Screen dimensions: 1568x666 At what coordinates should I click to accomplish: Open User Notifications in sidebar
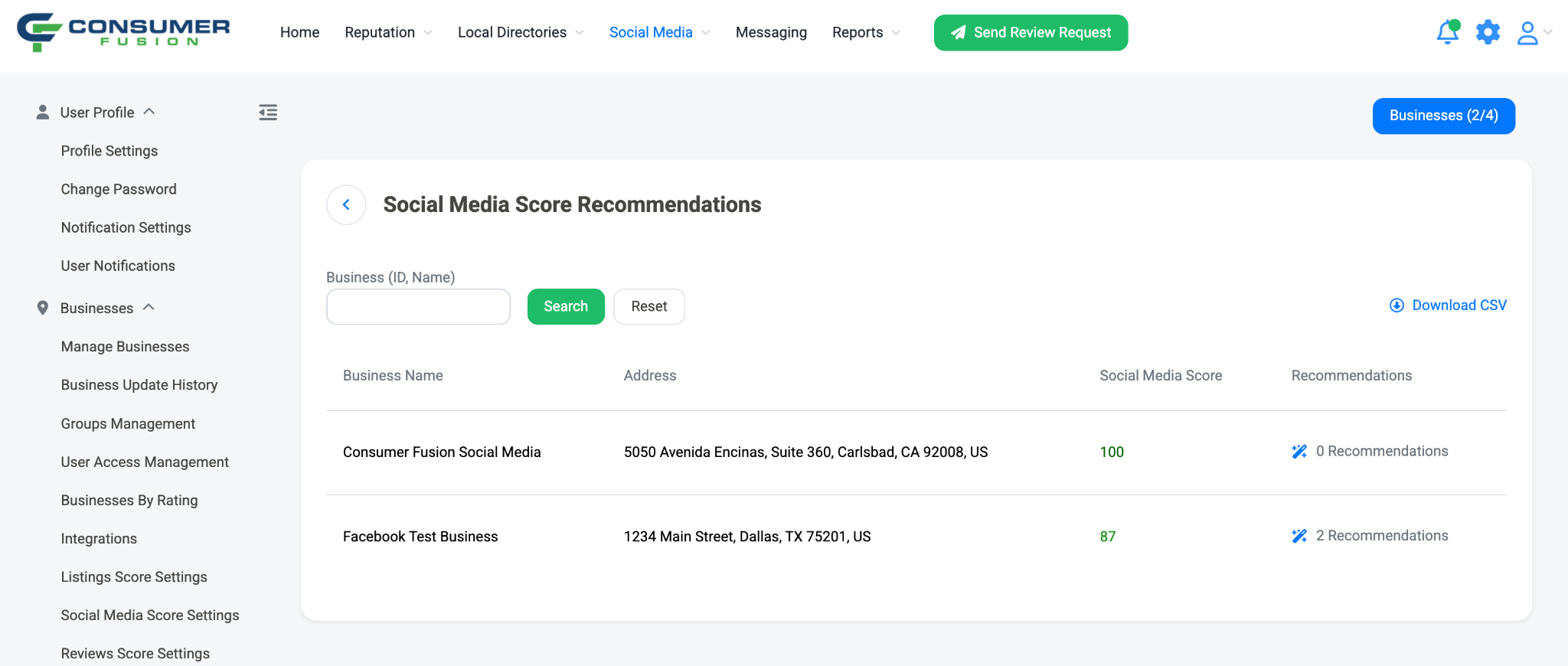click(118, 266)
